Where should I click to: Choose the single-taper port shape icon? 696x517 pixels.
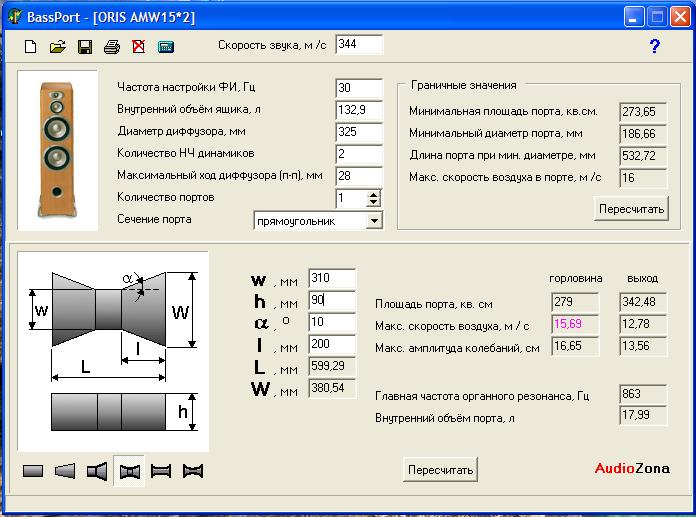point(65,471)
